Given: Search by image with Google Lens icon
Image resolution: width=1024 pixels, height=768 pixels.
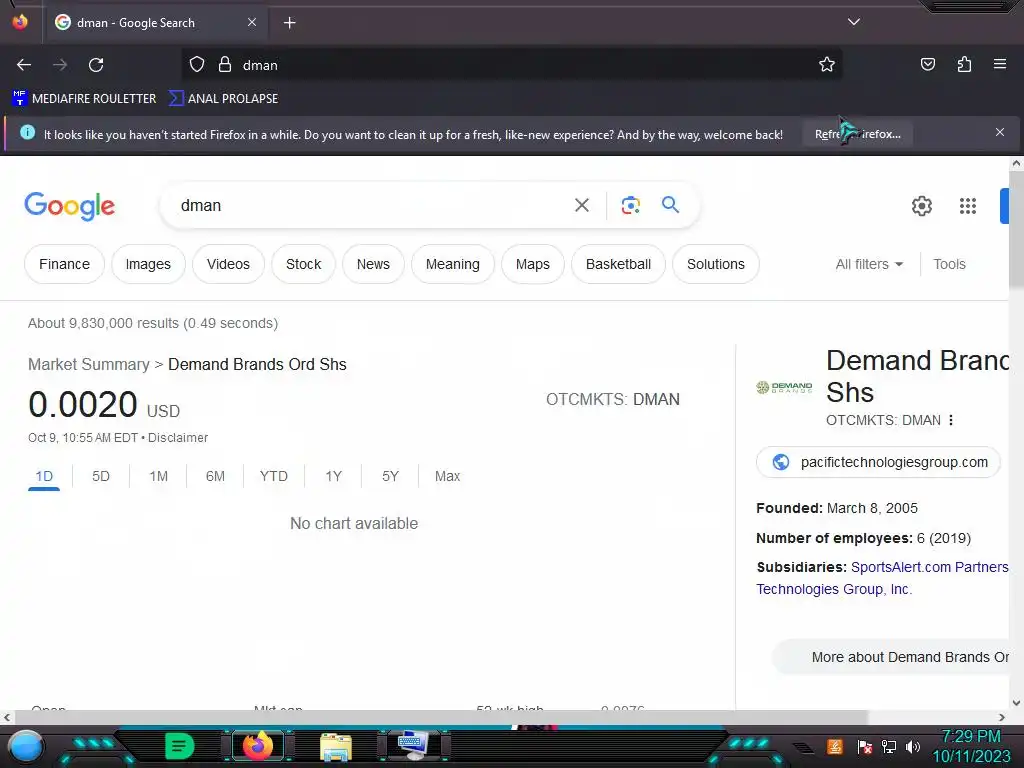Looking at the screenshot, I should pos(630,206).
